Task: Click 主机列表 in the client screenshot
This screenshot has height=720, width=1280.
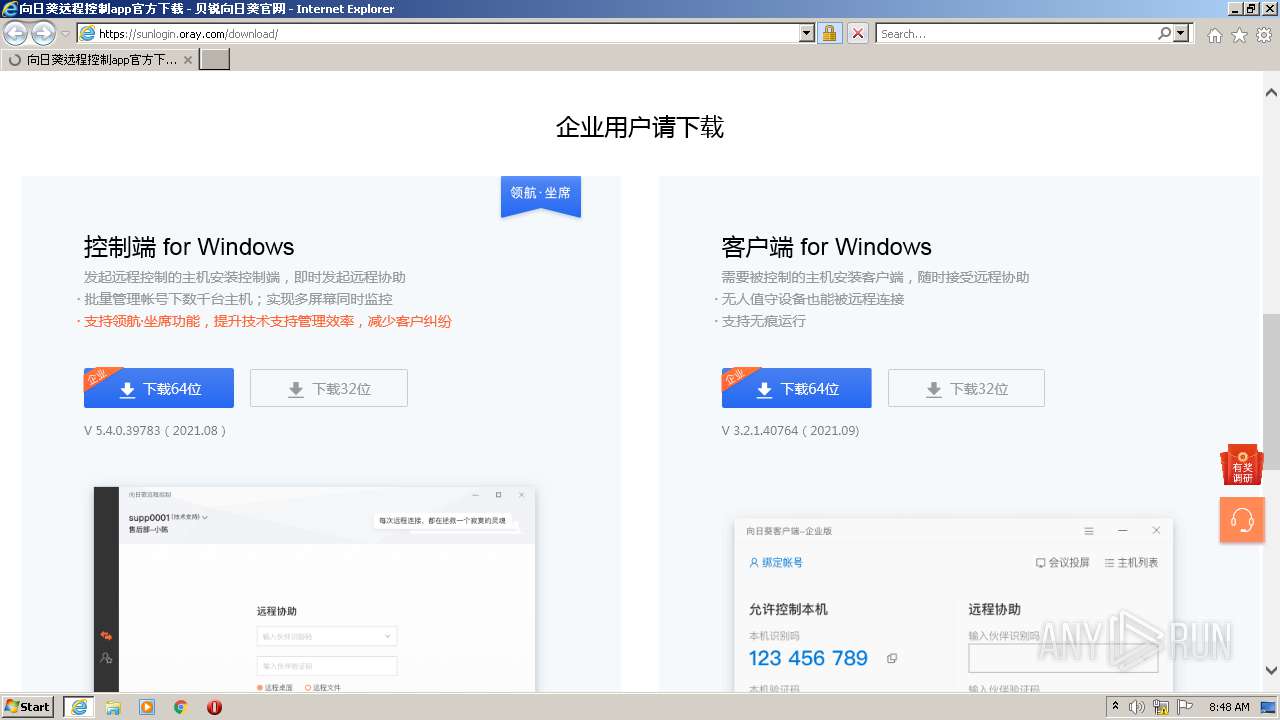Action: point(1131,563)
